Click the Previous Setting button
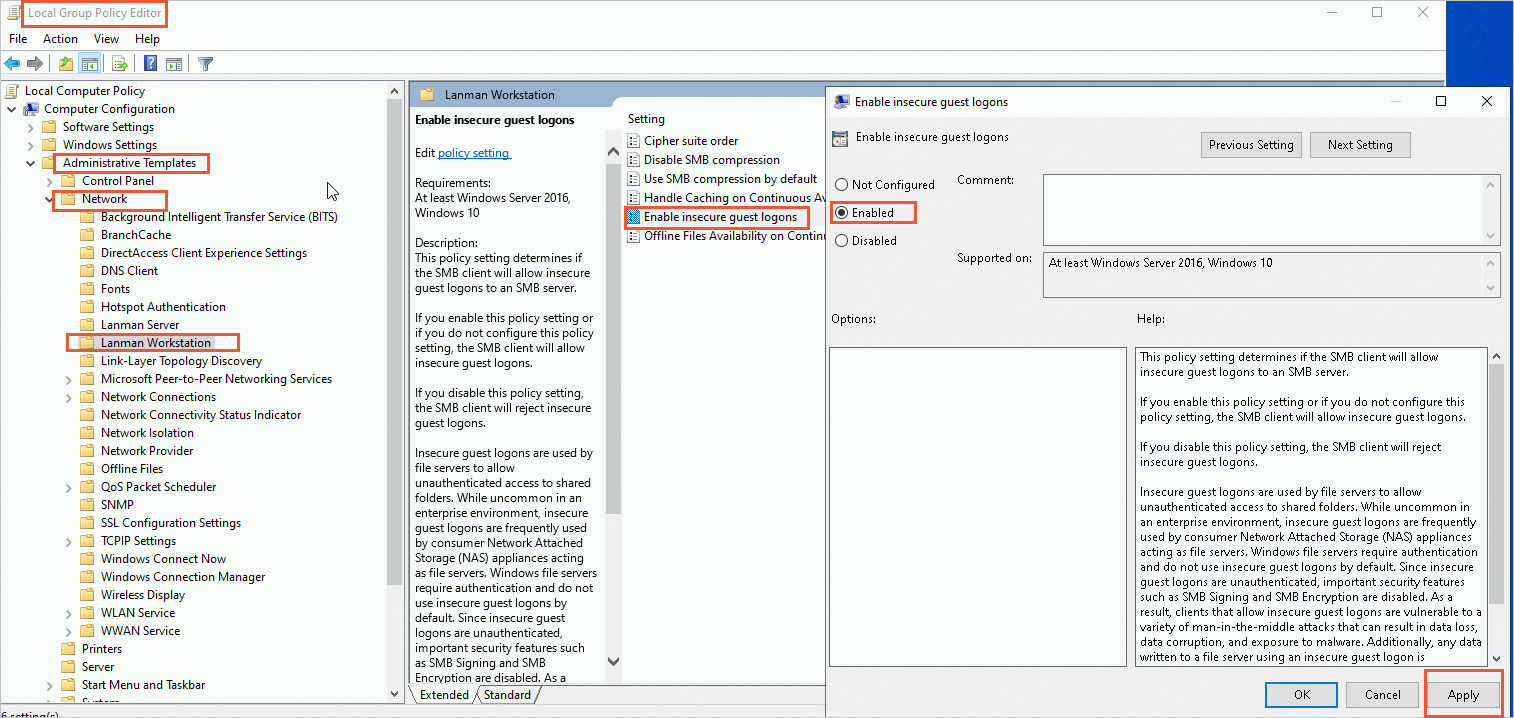This screenshot has width=1514, height=718. (x=1251, y=145)
